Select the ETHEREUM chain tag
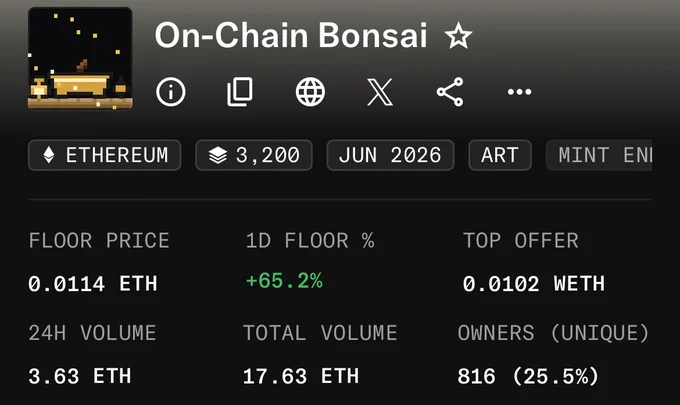The image size is (680, 405). [x=105, y=155]
